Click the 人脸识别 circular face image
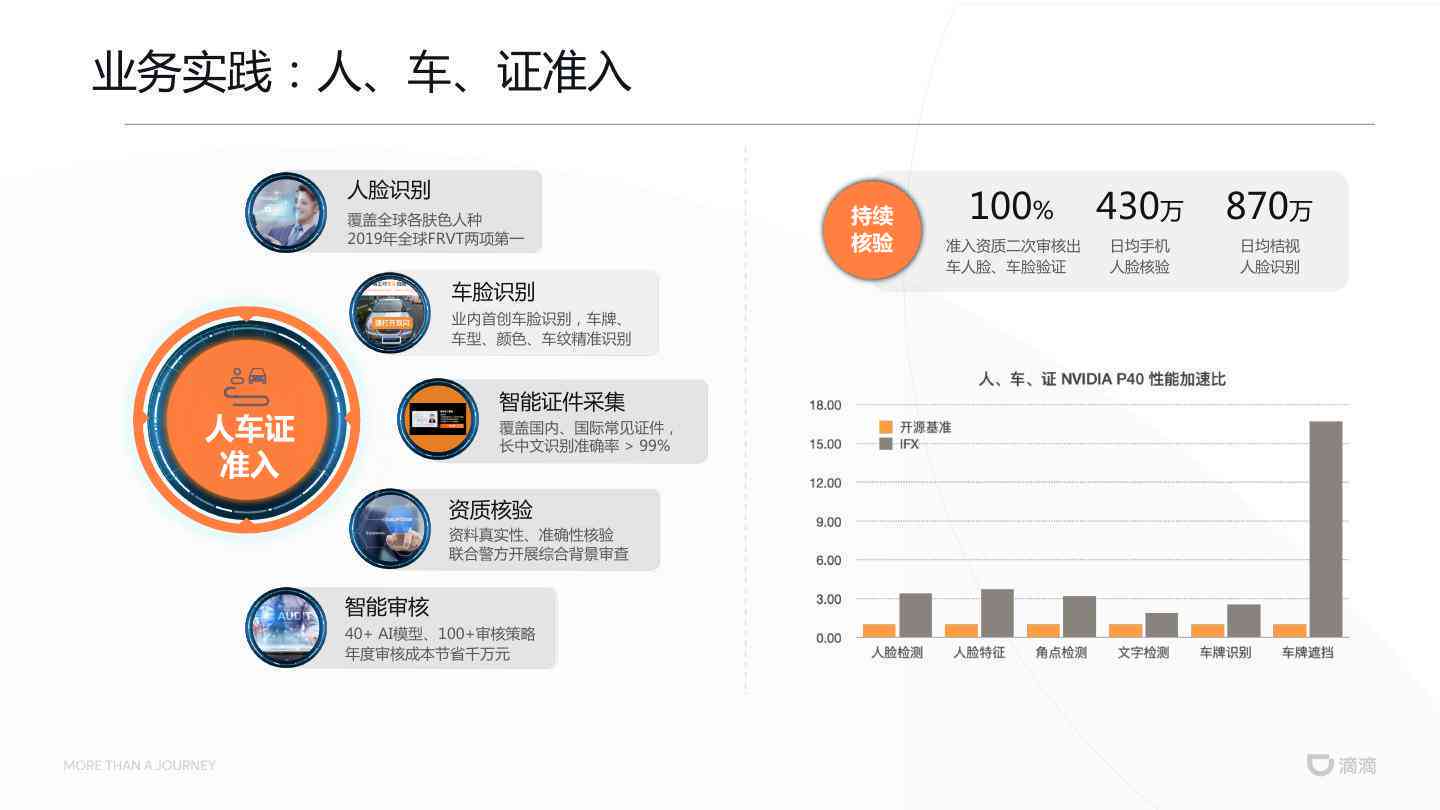1440x810 pixels. (x=286, y=213)
